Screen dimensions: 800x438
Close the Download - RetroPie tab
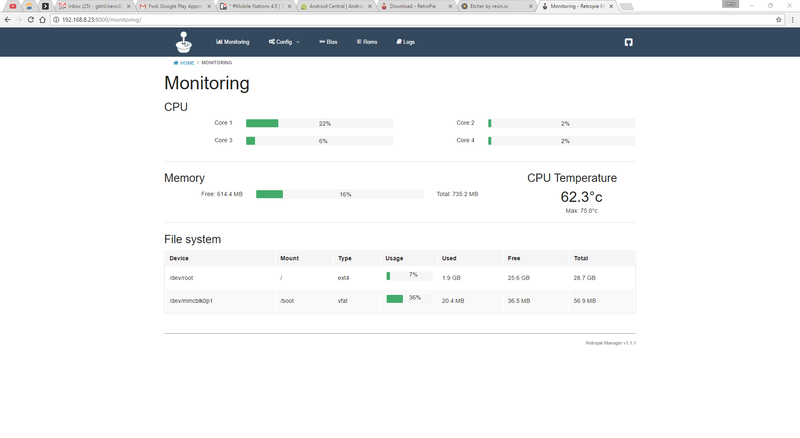[450, 6]
